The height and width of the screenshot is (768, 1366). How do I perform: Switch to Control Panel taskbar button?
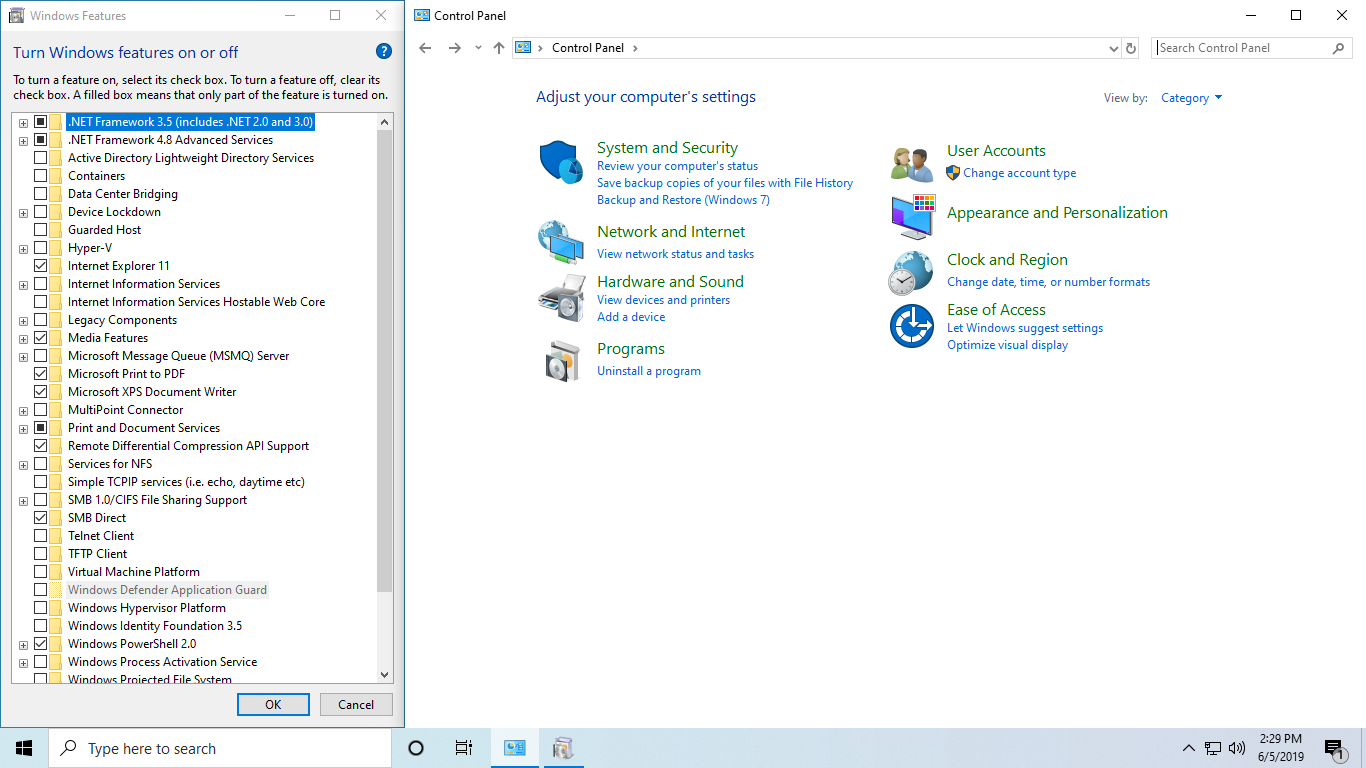coord(515,748)
